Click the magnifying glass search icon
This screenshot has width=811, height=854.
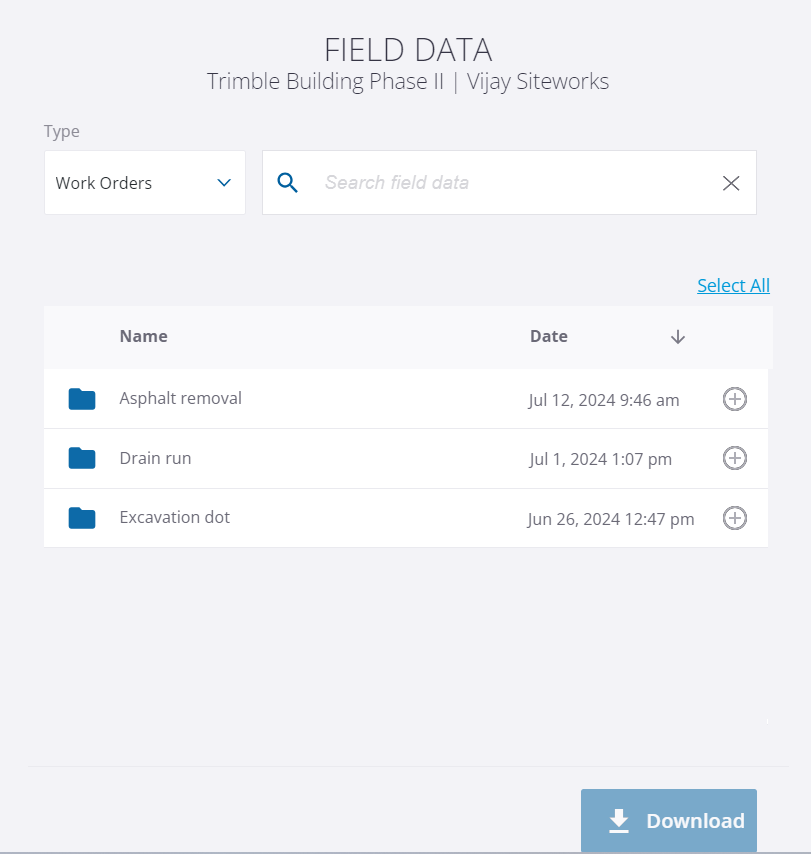pyautogui.click(x=287, y=182)
